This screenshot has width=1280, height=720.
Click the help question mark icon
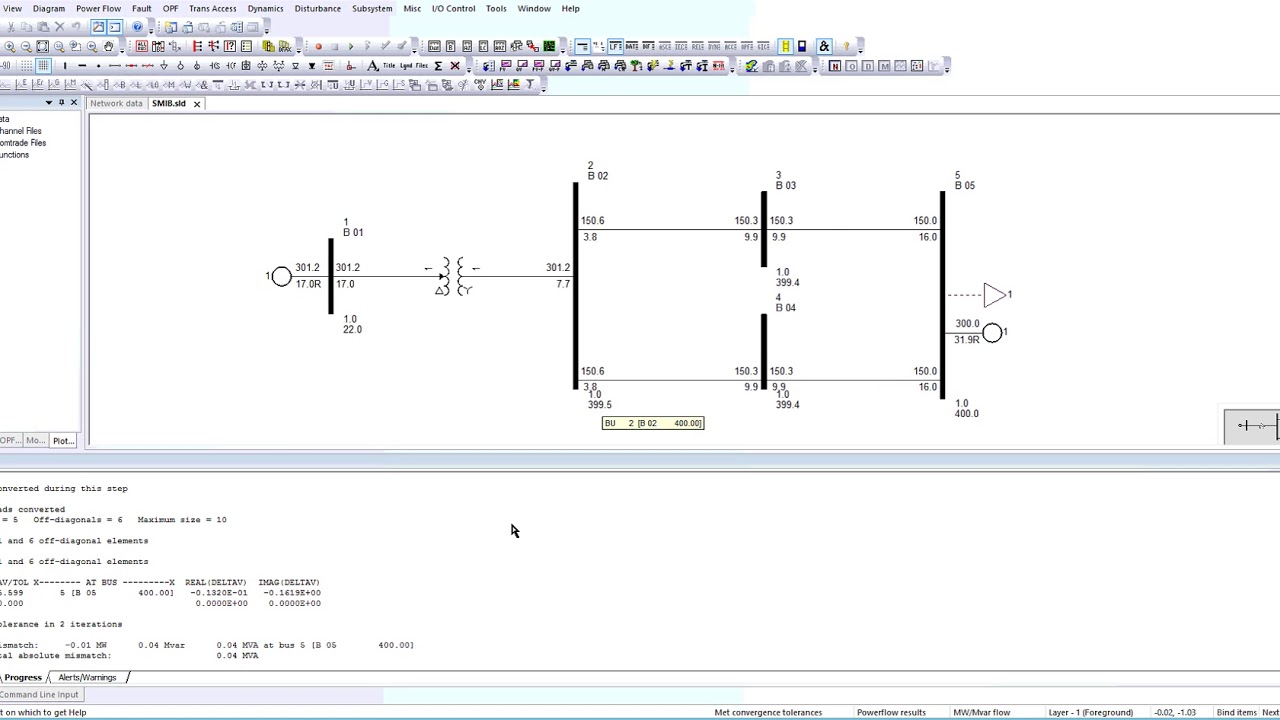(137, 27)
